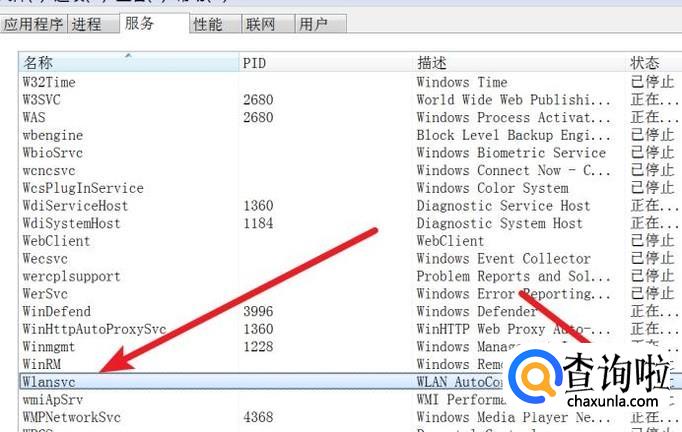Open the 用户 tab

[x=314, y=24]
